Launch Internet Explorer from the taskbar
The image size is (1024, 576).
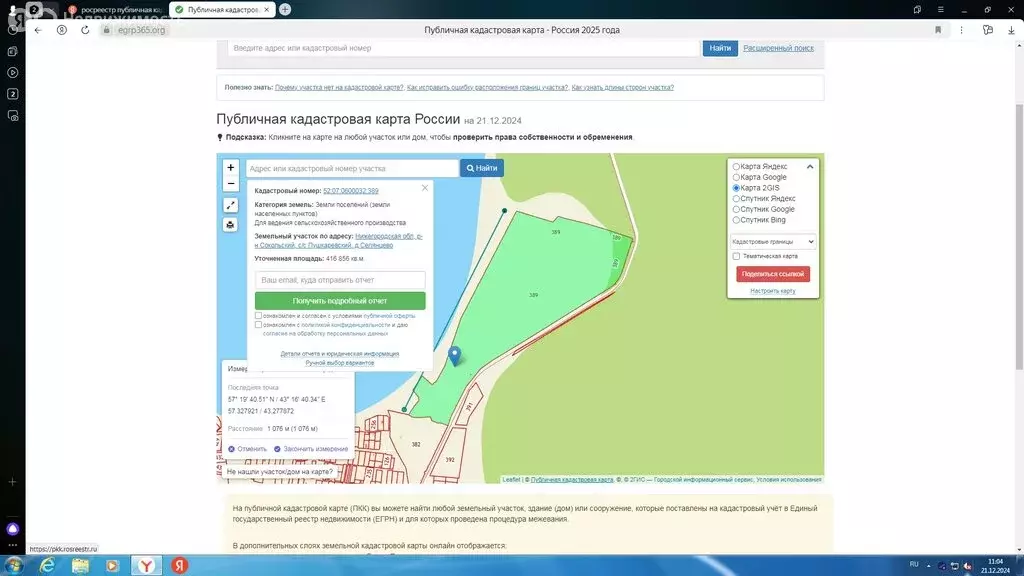point(47,566)
